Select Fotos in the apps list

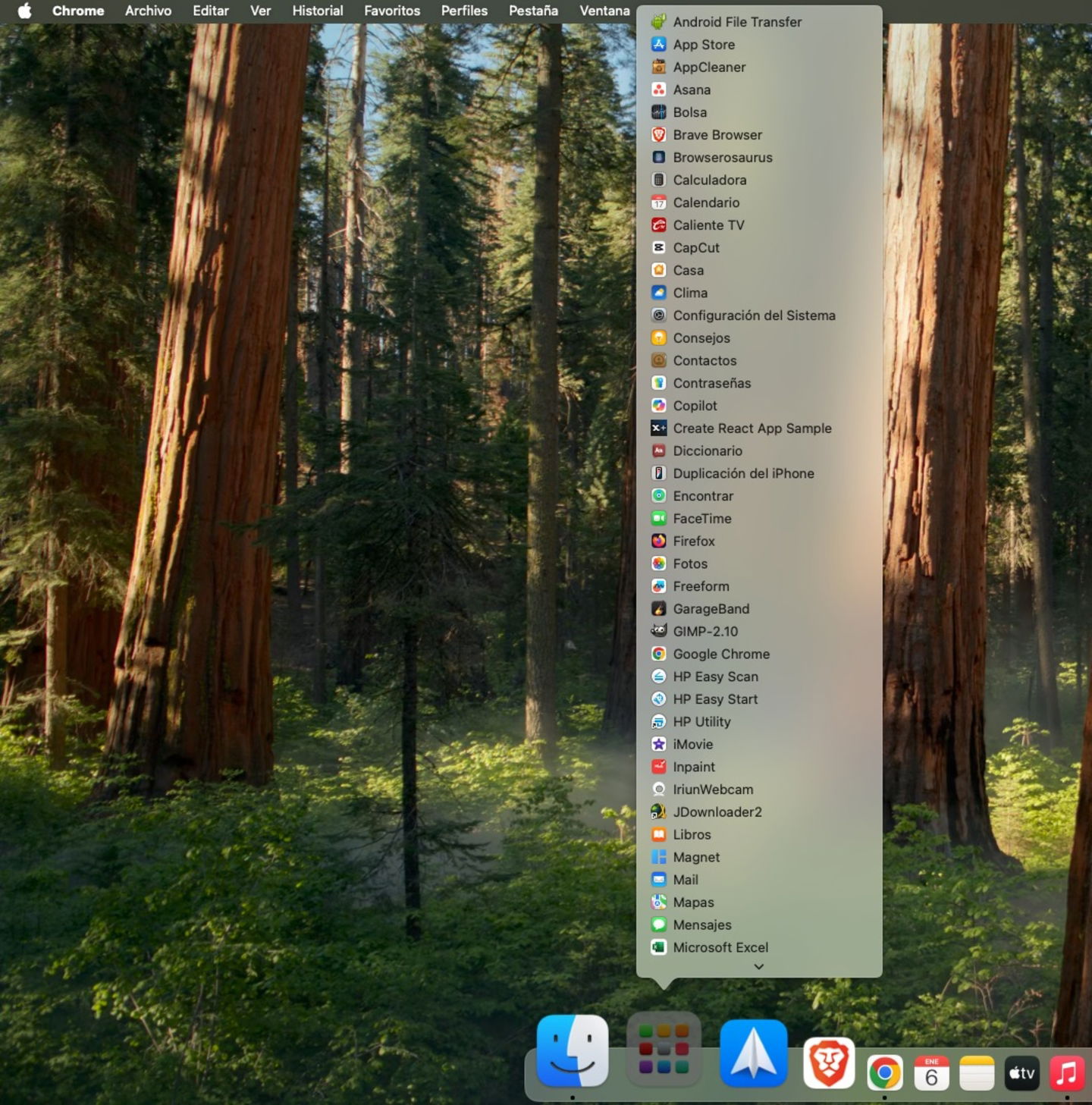(759, 563)
